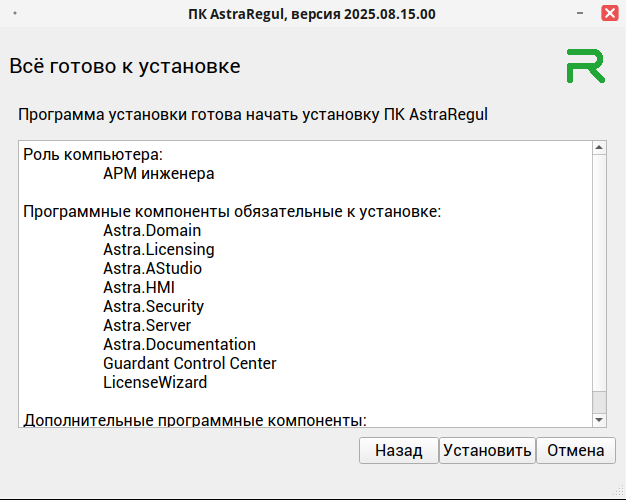Close the installer with the red X
The height and width of the screenshot is (500, 626).
click(609, 14)
